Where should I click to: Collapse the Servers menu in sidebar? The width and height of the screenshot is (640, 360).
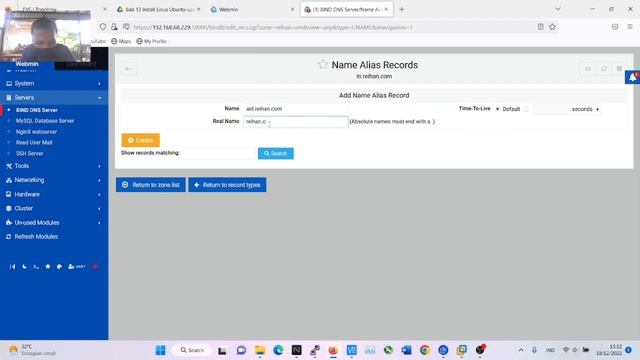click(54, 98)
